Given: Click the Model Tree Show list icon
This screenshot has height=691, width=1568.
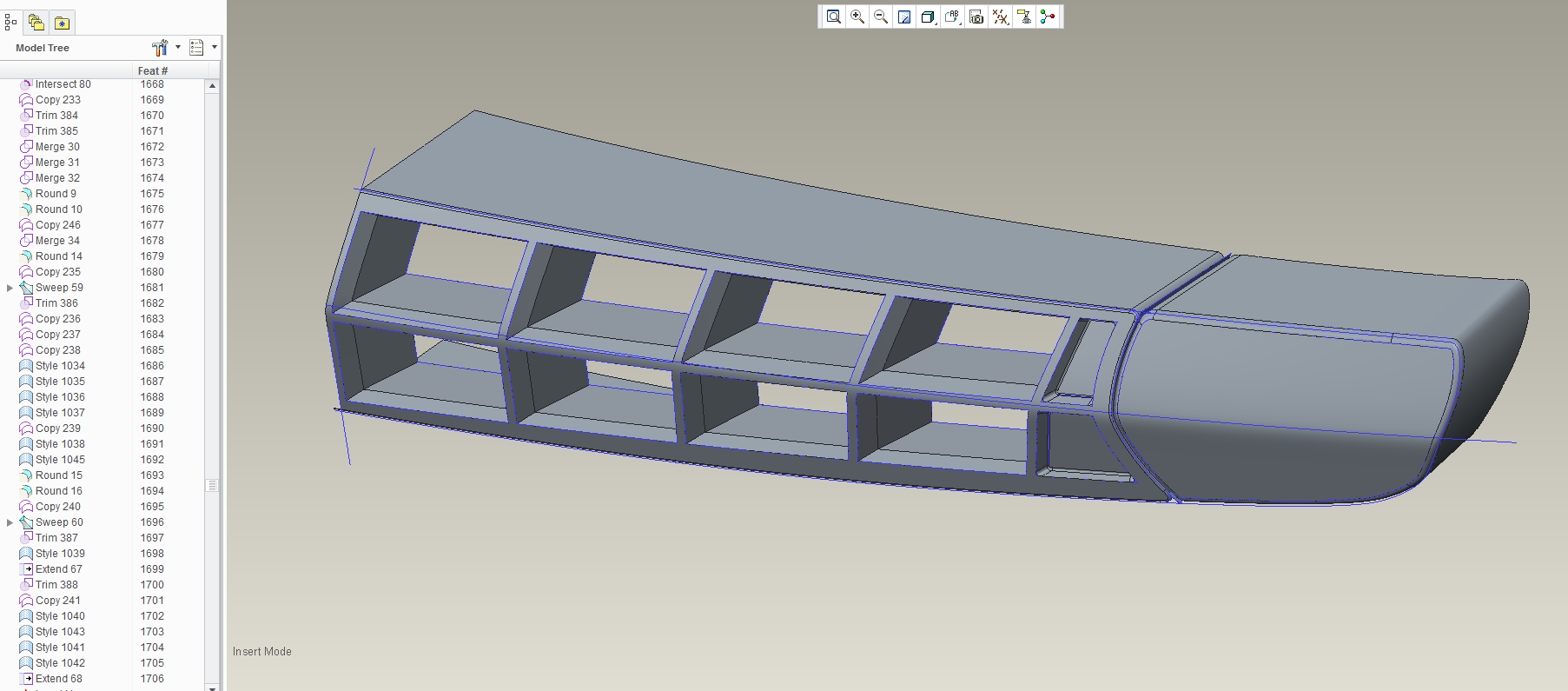Looking at the screenshot, I should (x=196, y=48).
